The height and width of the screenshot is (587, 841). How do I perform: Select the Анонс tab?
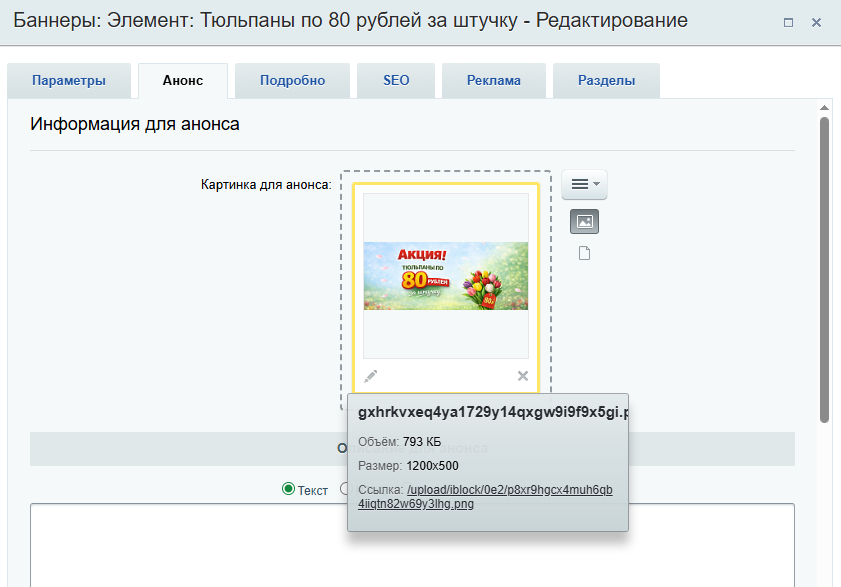(x=183, y=81)
